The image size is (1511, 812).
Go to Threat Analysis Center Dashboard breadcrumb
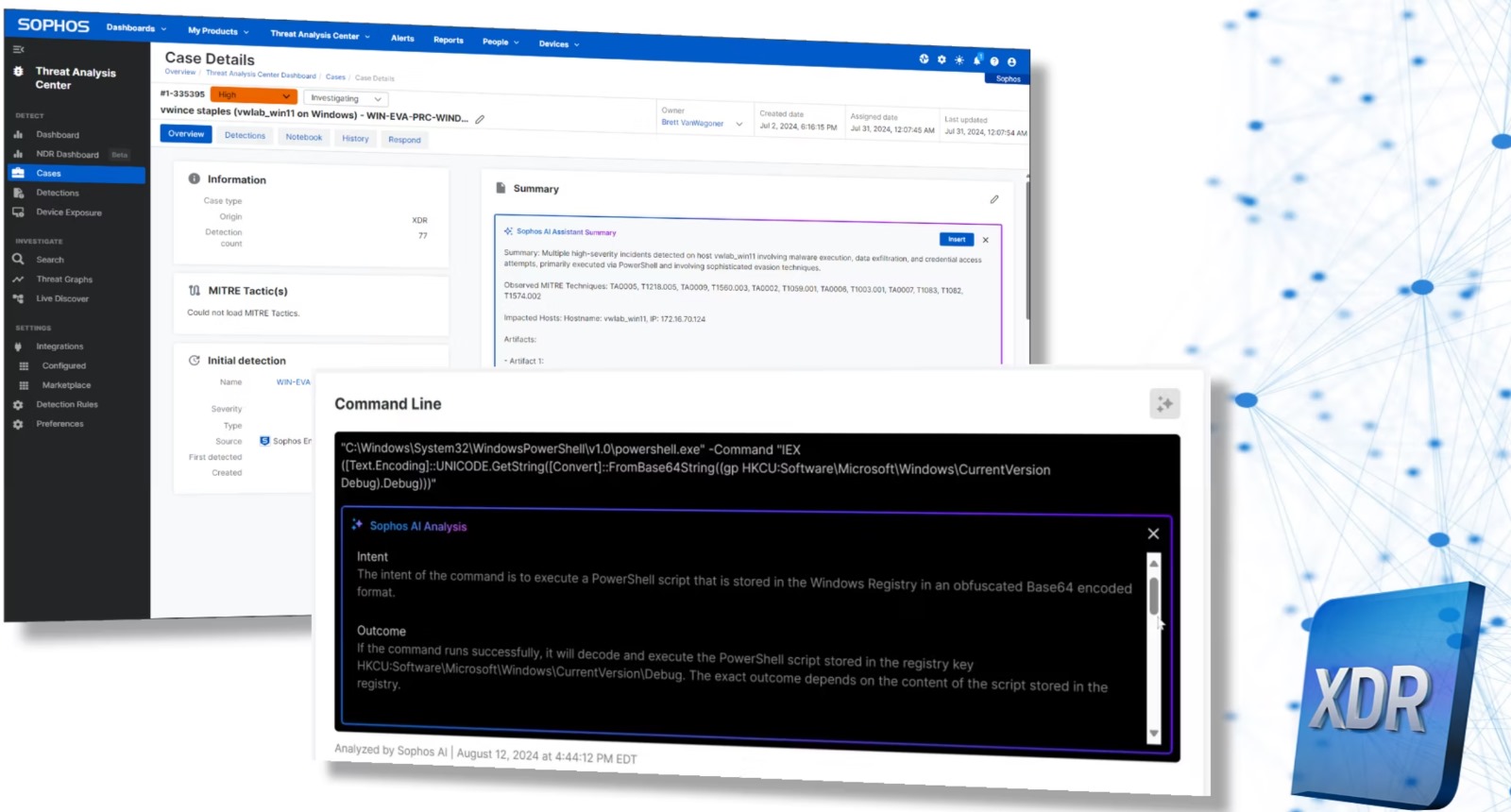(261, 74)
